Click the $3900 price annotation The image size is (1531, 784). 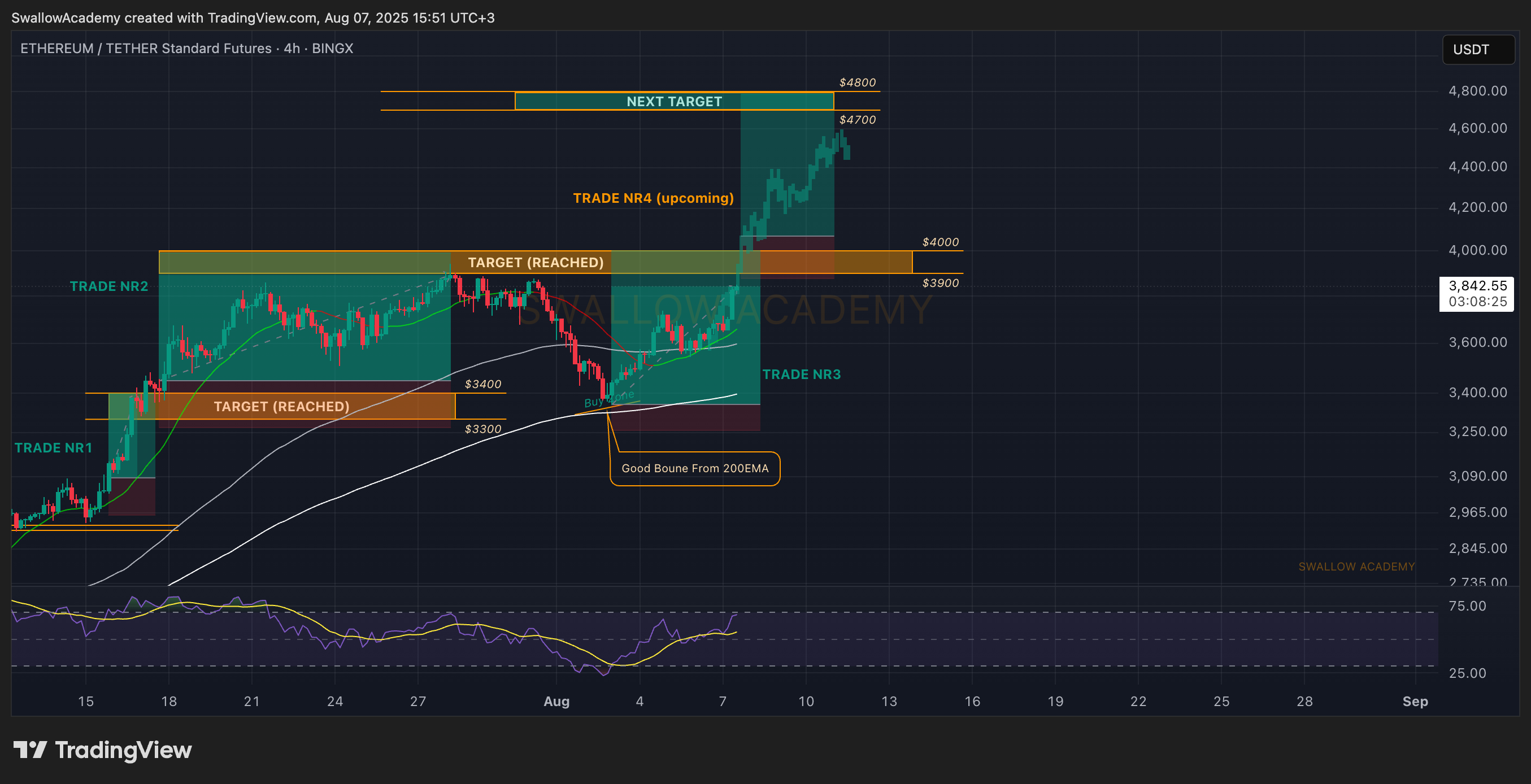[x=940, y=283]
